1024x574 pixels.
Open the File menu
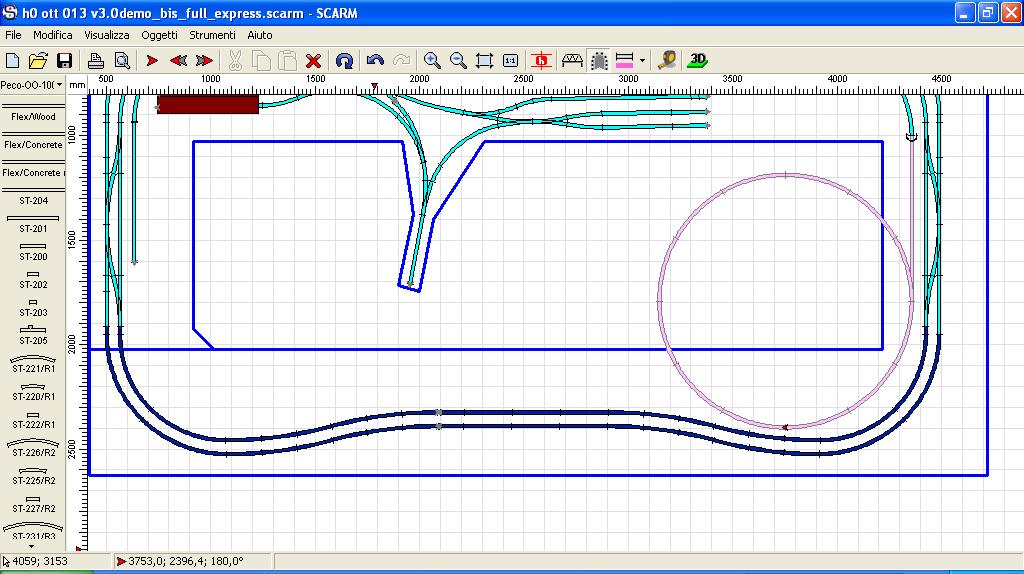click(x=13, y=35)
